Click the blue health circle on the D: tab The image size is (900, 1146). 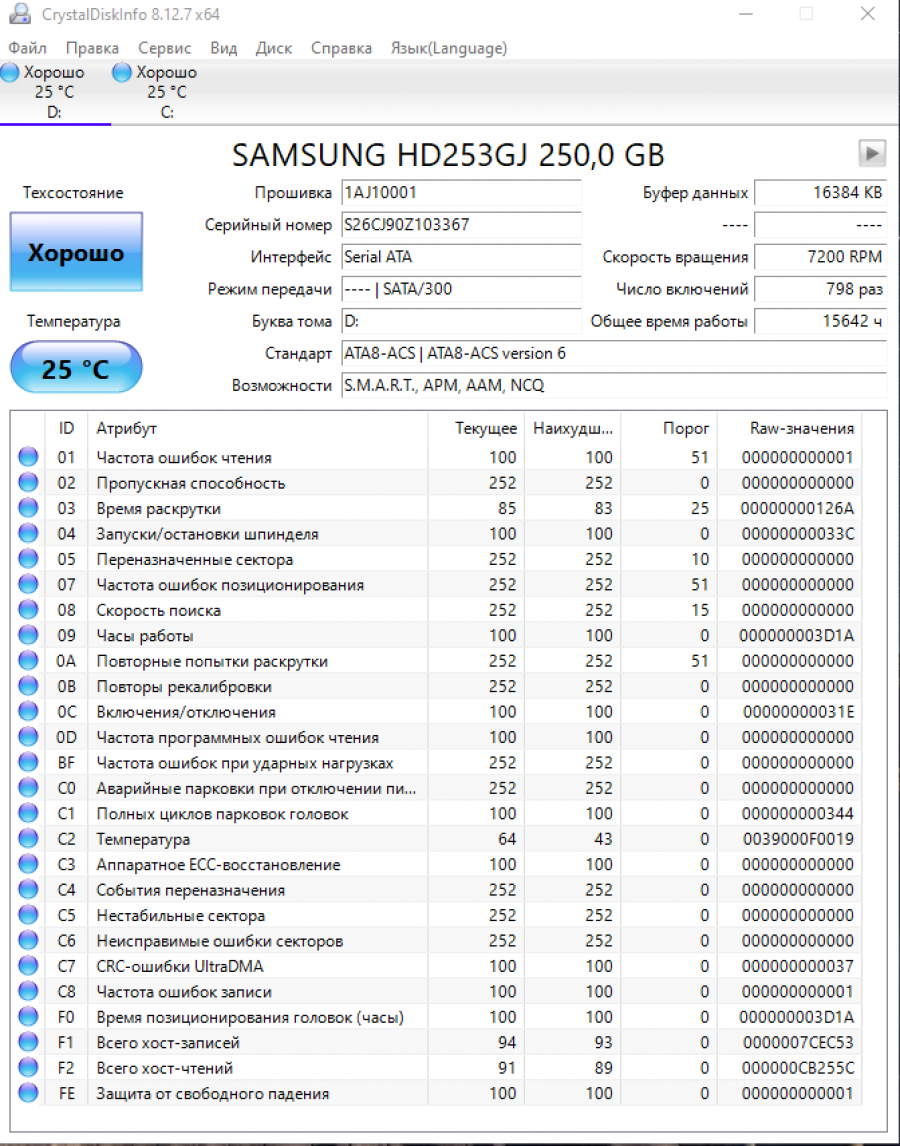point(10,72)
